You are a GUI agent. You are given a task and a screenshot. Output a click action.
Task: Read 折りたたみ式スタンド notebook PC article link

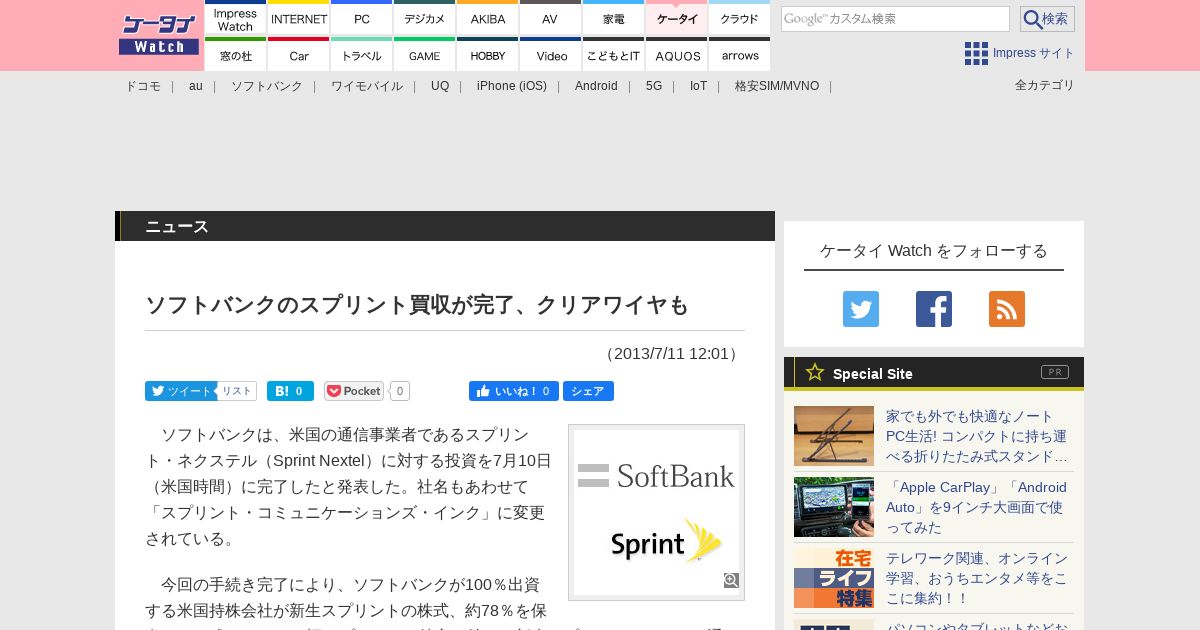coord(977,436)
